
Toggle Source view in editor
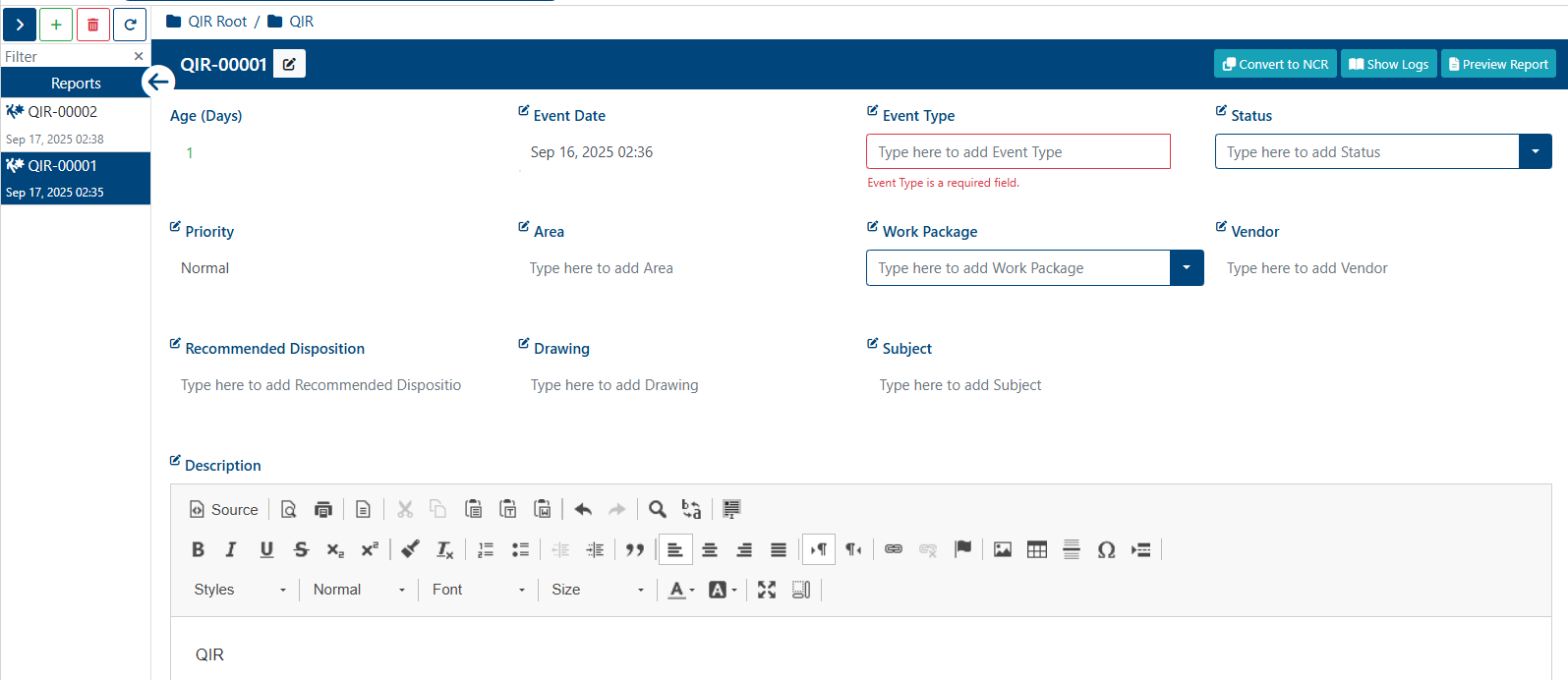[x=224, y=509]
